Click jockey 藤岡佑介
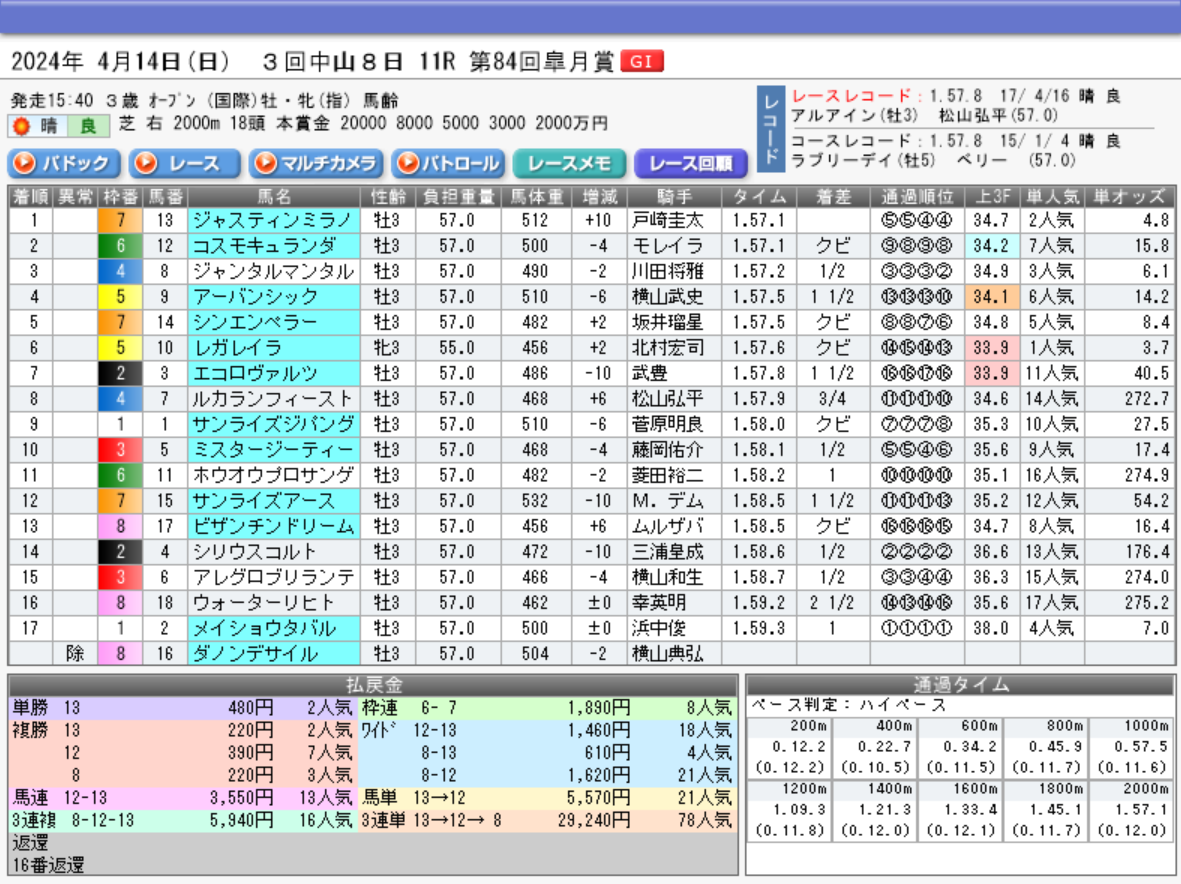The image size is (1181, 884). tap(667, 450)
